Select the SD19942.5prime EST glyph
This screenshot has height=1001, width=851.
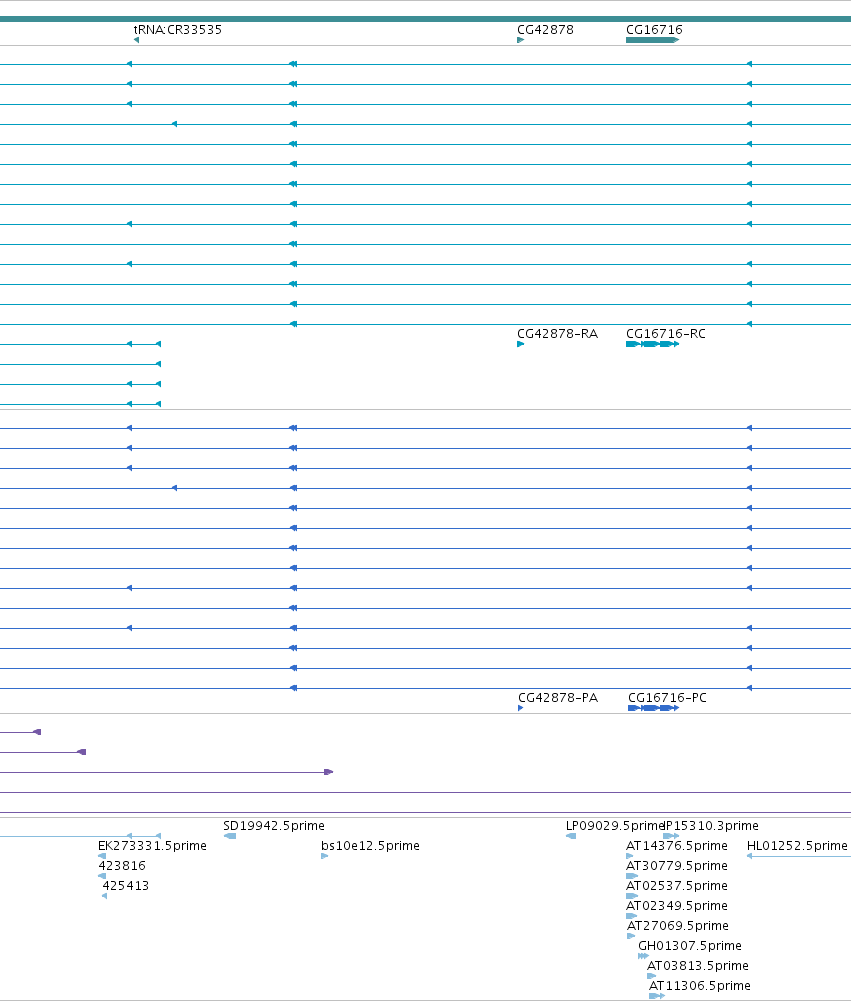click(230, 836)
